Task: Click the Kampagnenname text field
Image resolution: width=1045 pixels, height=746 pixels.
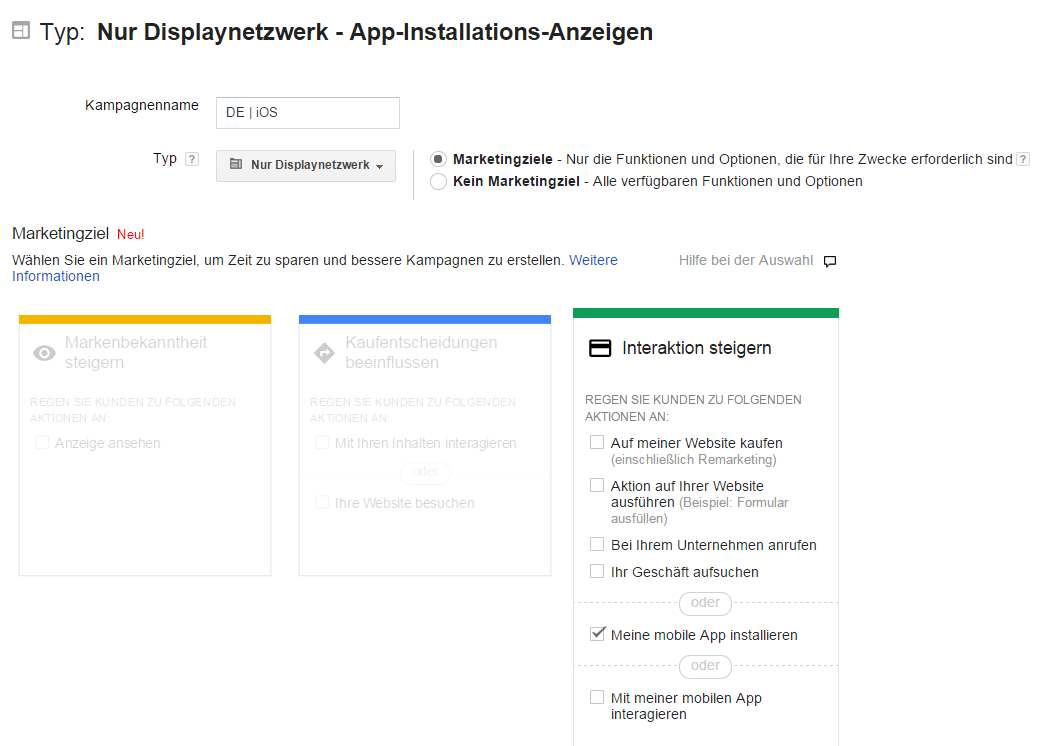Action: pos(307,113)
